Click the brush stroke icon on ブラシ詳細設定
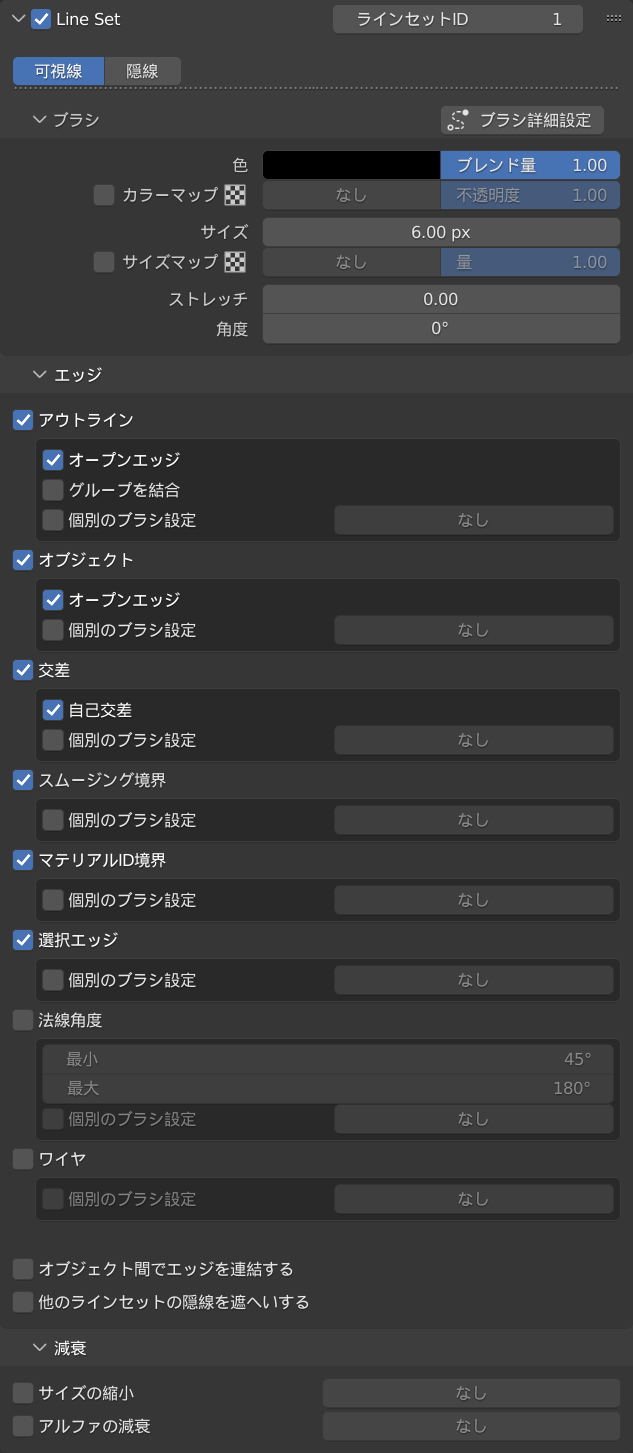633x1453 pixels. pos(459,120)
